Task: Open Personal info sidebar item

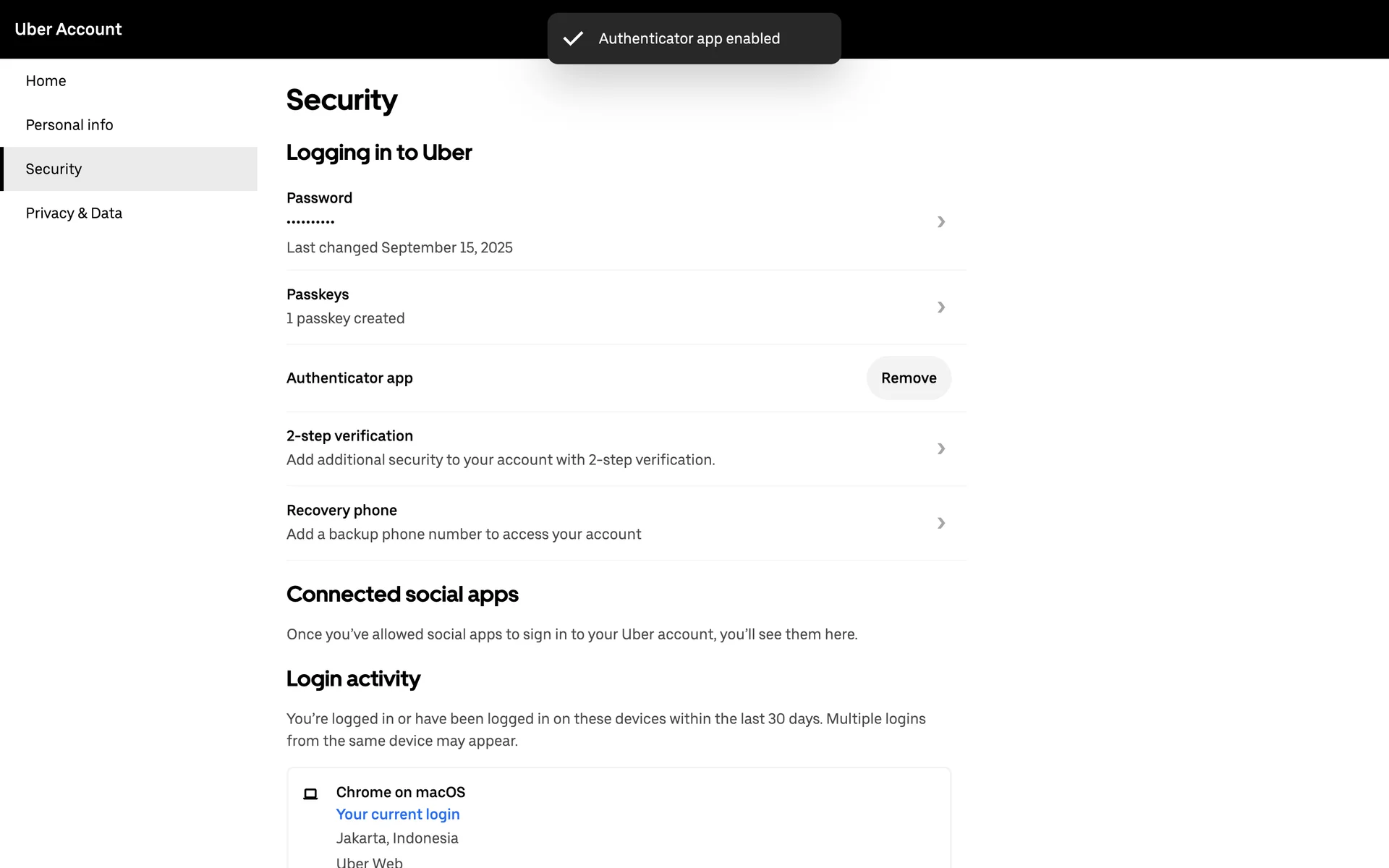Action: click(69, 125)
